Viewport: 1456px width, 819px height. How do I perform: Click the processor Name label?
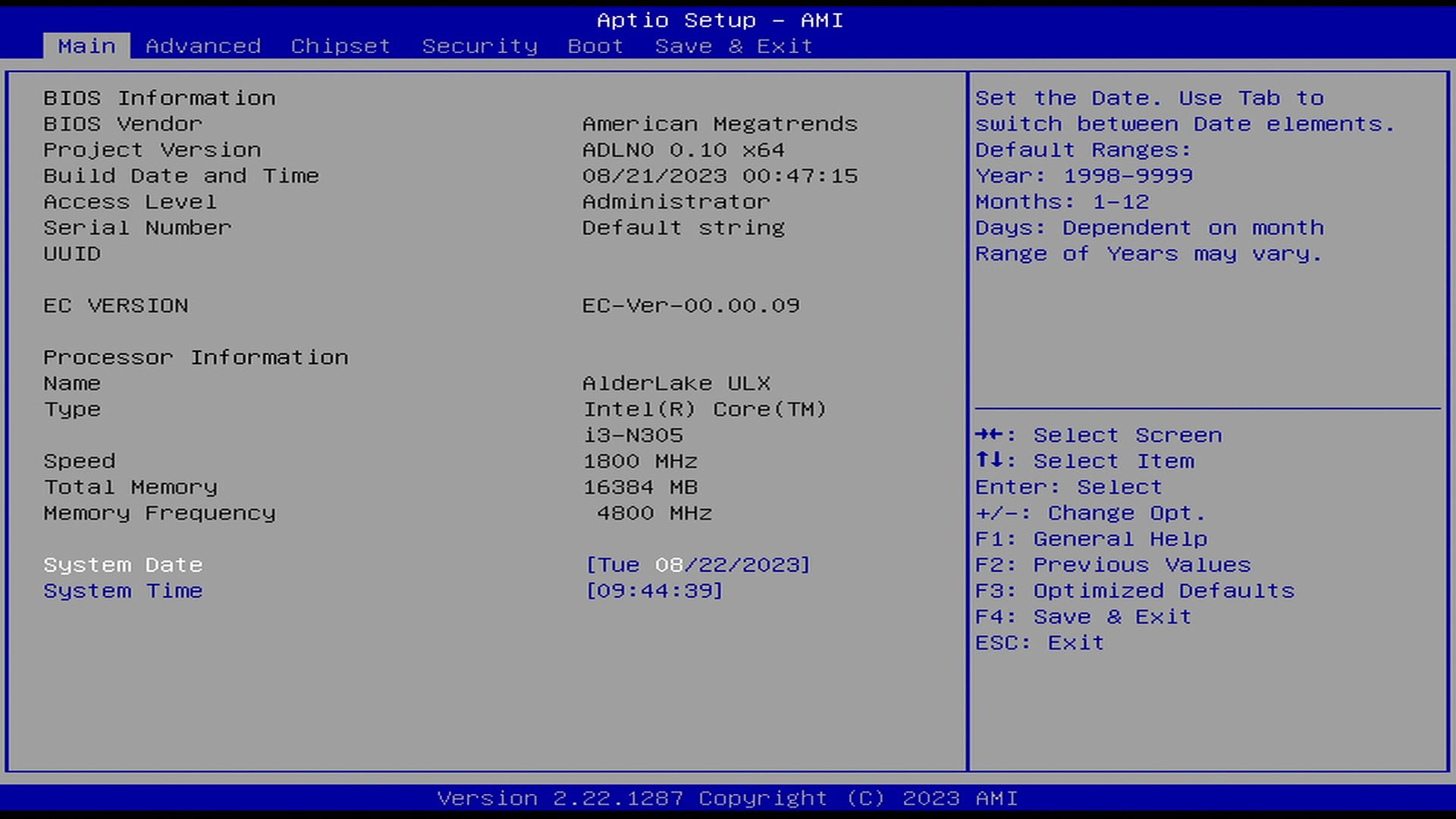tap(72, 383)
